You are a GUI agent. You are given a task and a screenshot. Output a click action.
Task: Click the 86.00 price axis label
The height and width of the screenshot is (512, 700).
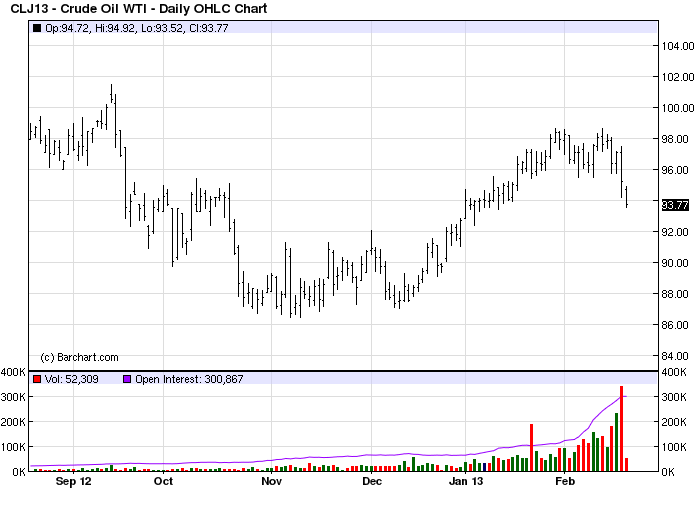675,325
